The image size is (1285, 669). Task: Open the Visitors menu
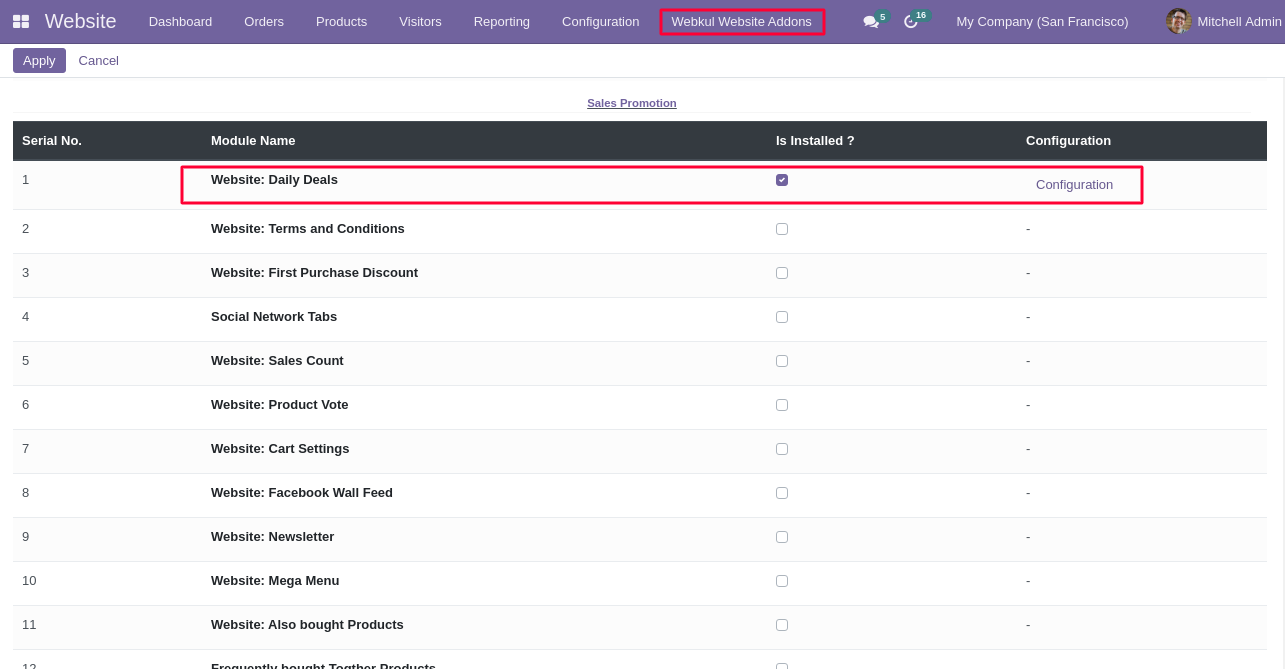pyautogui.click(x=420, y=21)
